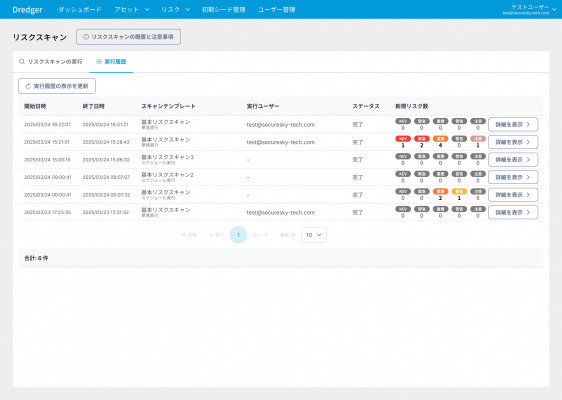Go to ユーザー管理 page
Image resolution: width=562 pixels, height=400 pixels.
(276, 10)
